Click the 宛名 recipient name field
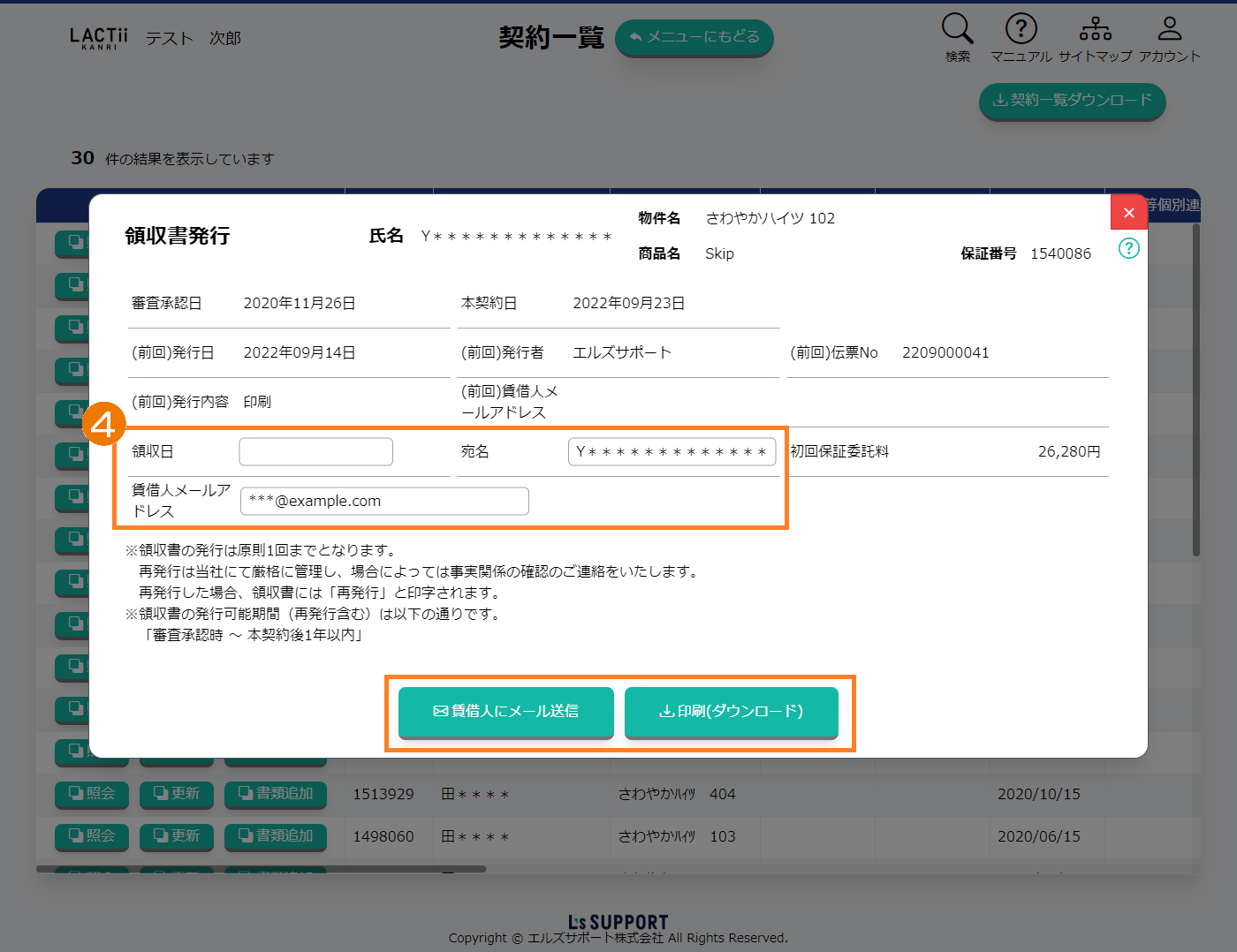This screenshot has height=952, width=1237. (x=672, y=452)
